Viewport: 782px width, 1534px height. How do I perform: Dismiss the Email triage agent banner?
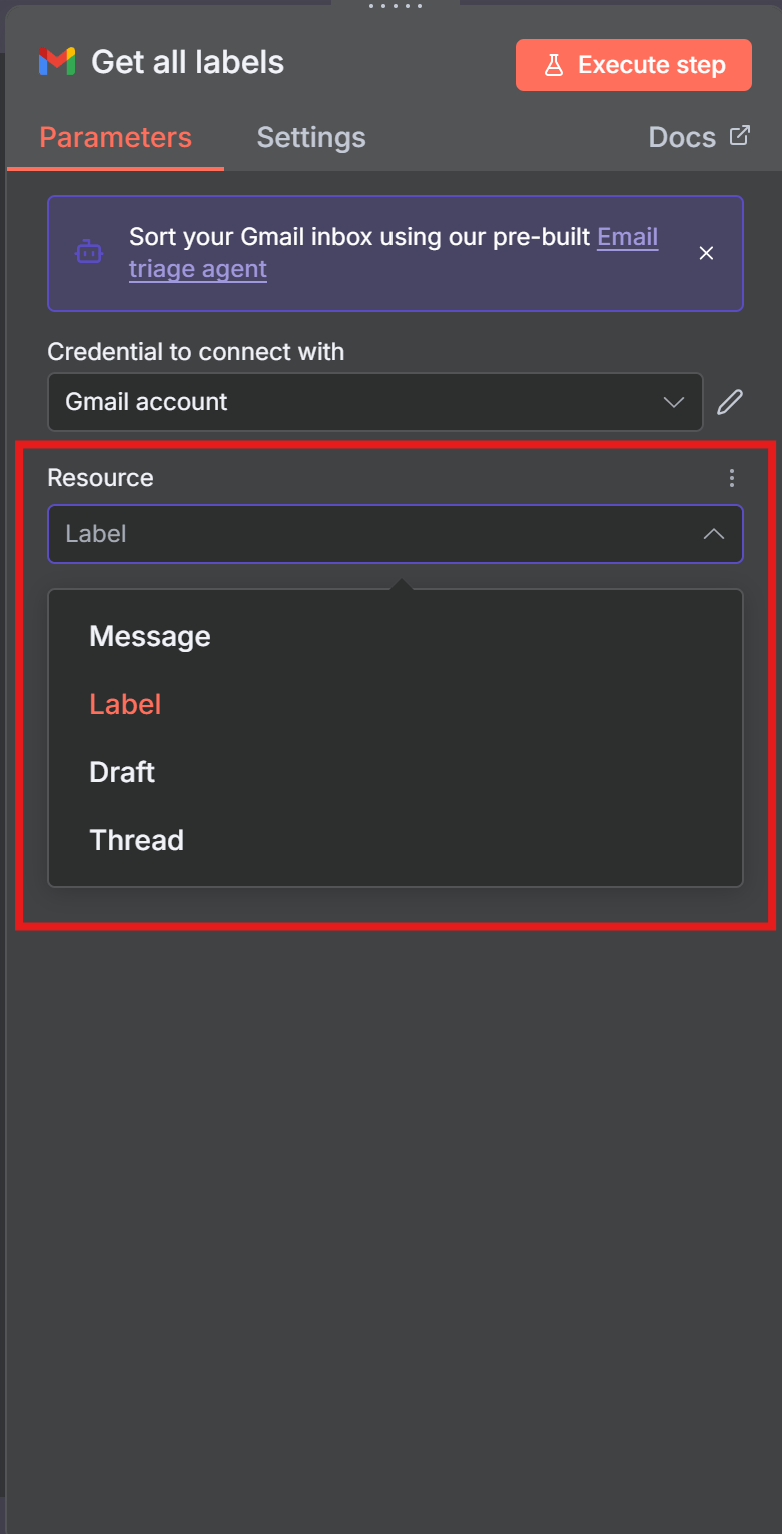(706, 253)
